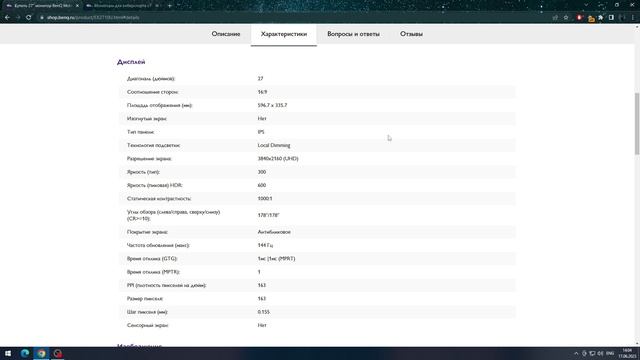Image resolution: width=640 pixels, height=360 pixels.
Task: Switch to Chrome in the taskbar
Action: click(x=41, y=353)
